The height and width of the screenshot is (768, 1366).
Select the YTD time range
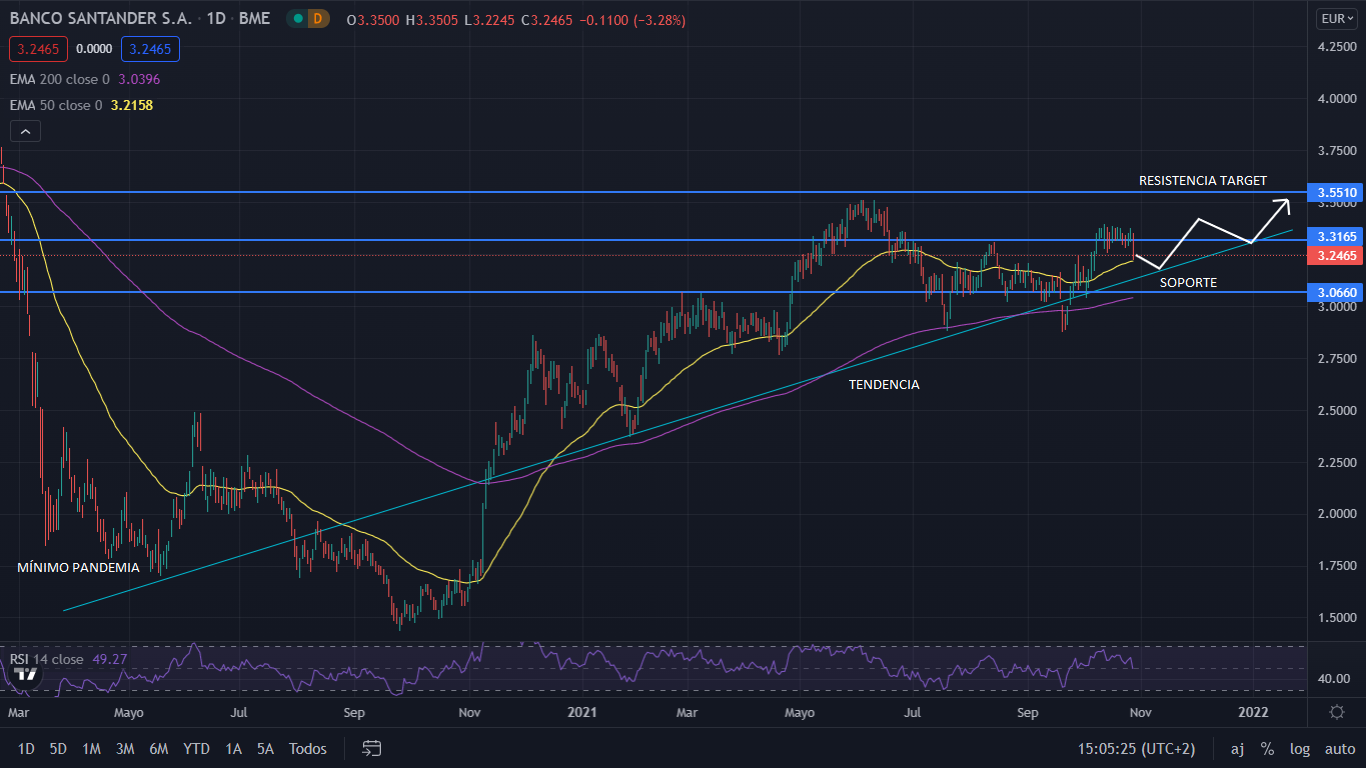point(197,748)
